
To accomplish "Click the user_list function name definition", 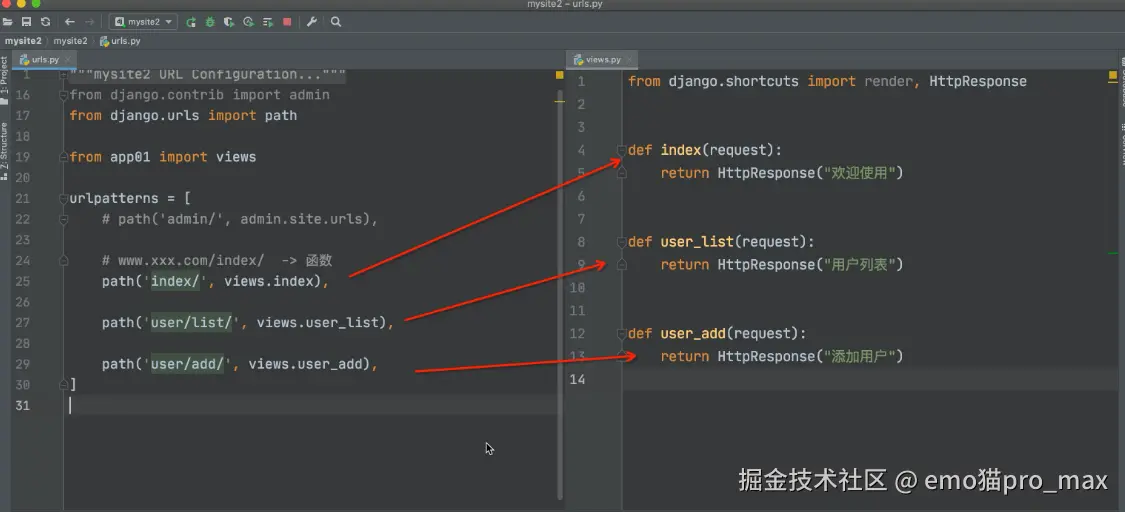I will [697, 242].
